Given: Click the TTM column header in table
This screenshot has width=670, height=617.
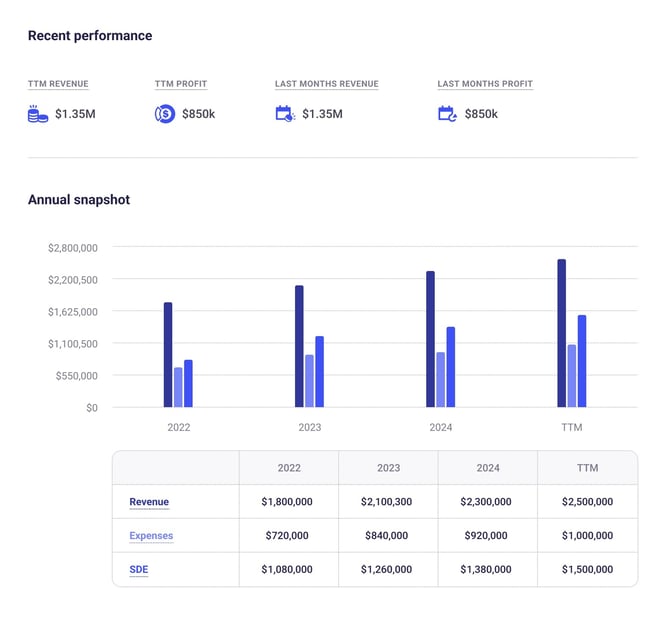Looking at the screenshot, I should pos(587,468).
